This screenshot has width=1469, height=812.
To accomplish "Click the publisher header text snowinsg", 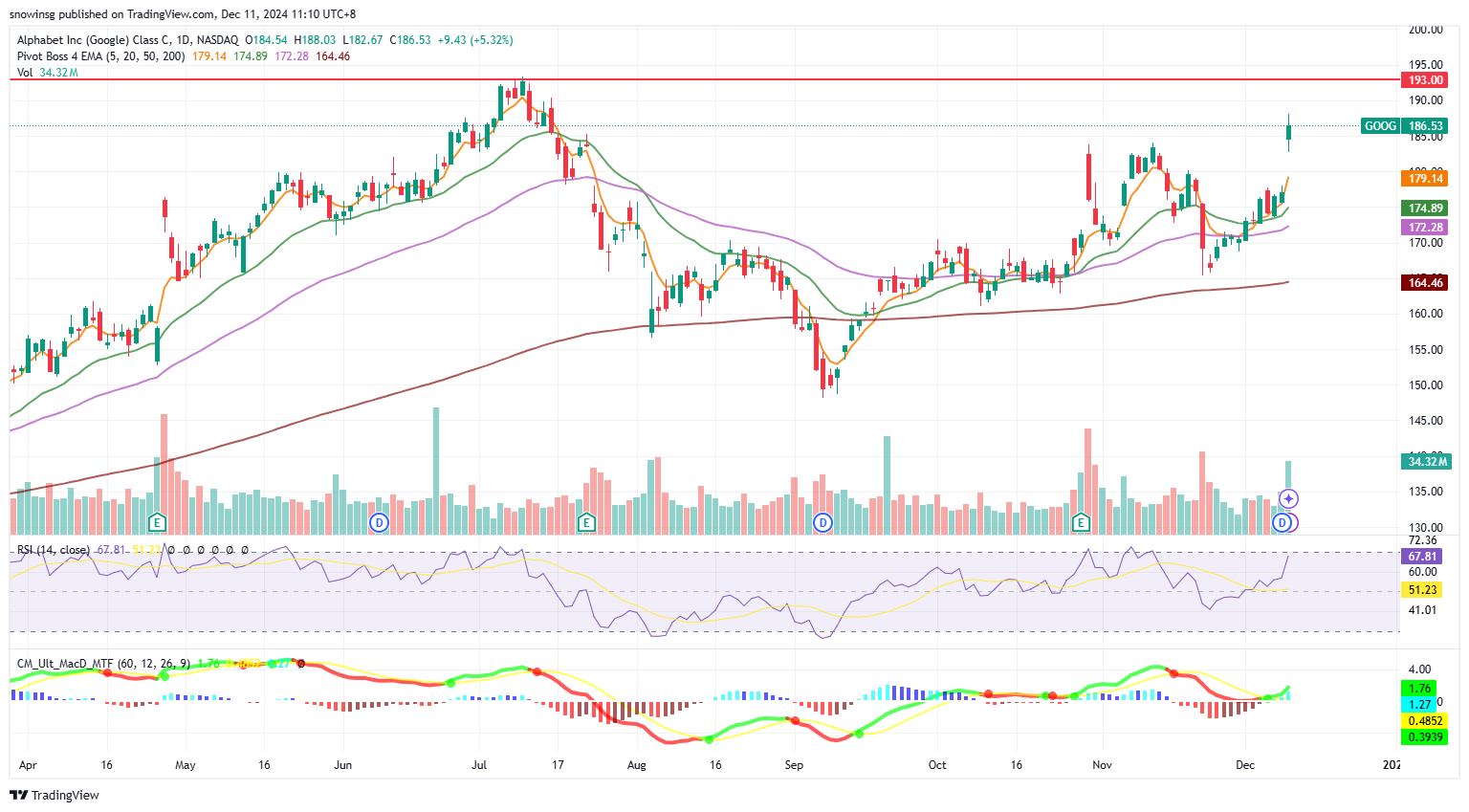I will (34, 14).
